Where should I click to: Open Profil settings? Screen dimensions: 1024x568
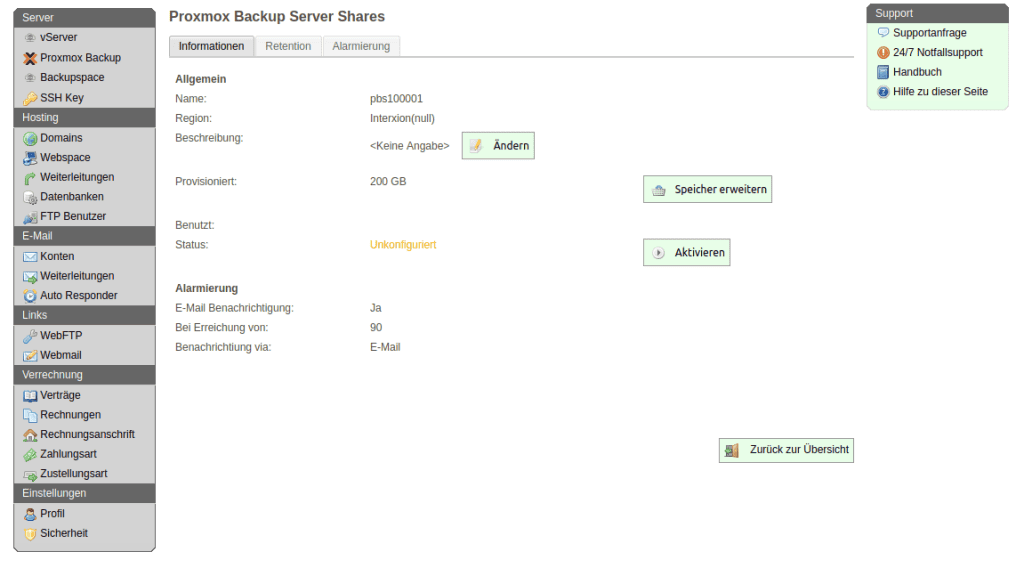[x=52, y=514]
